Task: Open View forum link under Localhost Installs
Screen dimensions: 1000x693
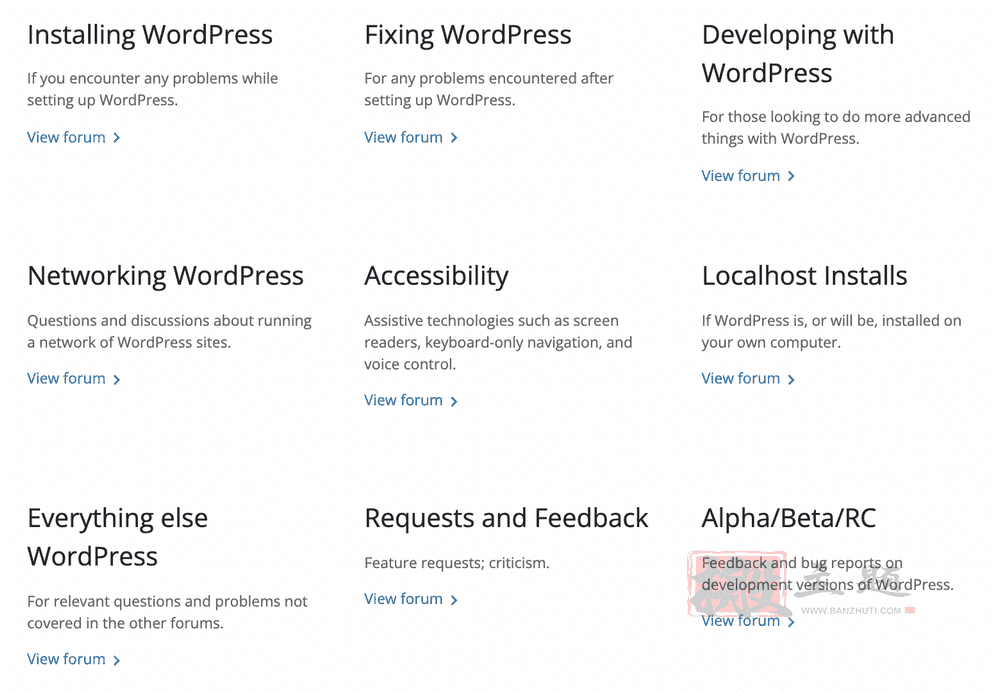Action: pos(748,379)
